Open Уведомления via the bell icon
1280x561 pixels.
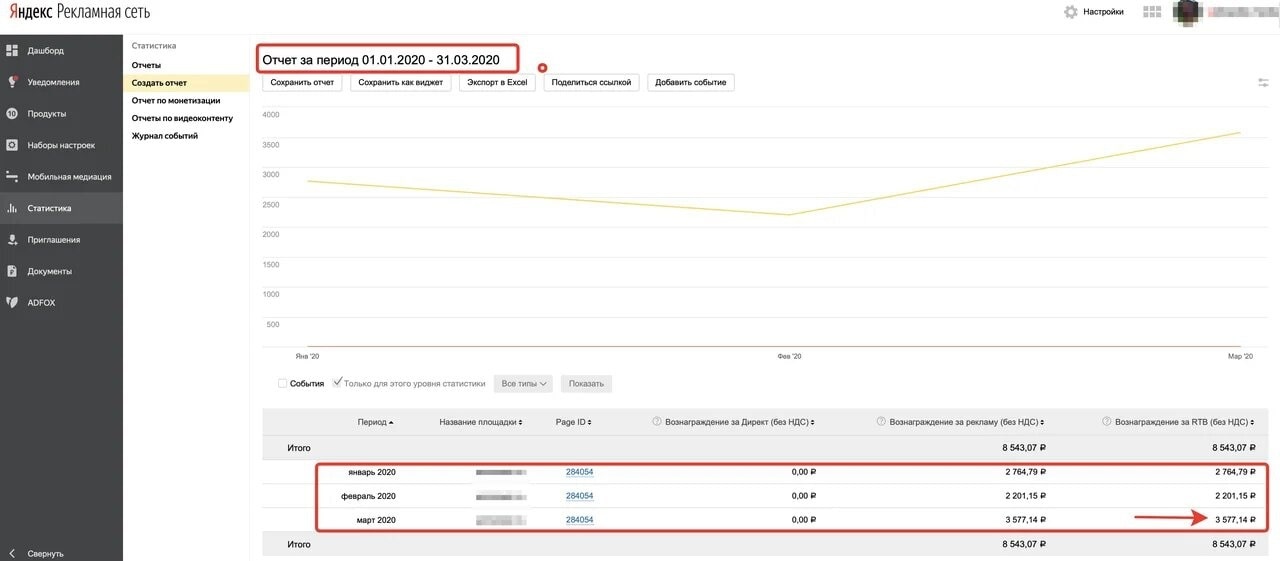point(12,82)
